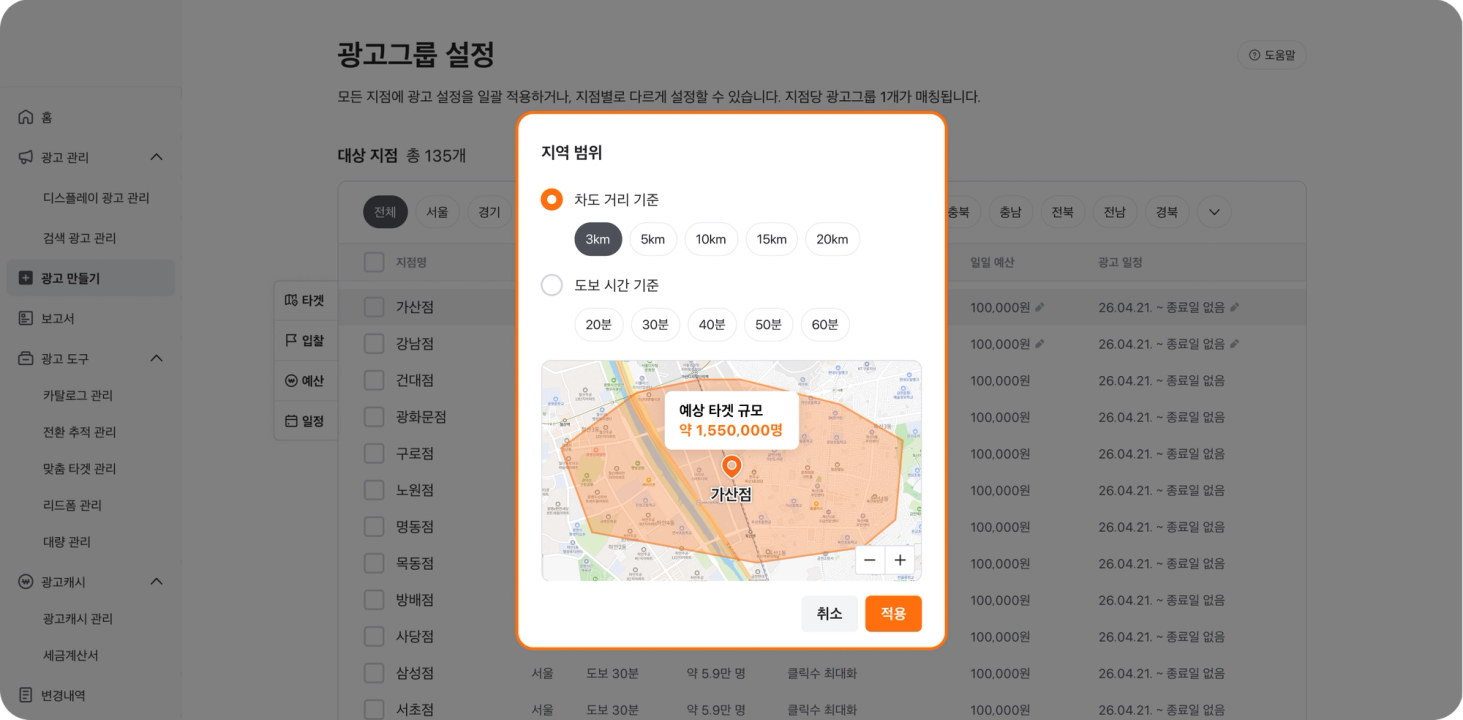Select 도보 시간 기준 radio option
The height and width of the screenshot is (720, 1463).
tap(552, 285)
